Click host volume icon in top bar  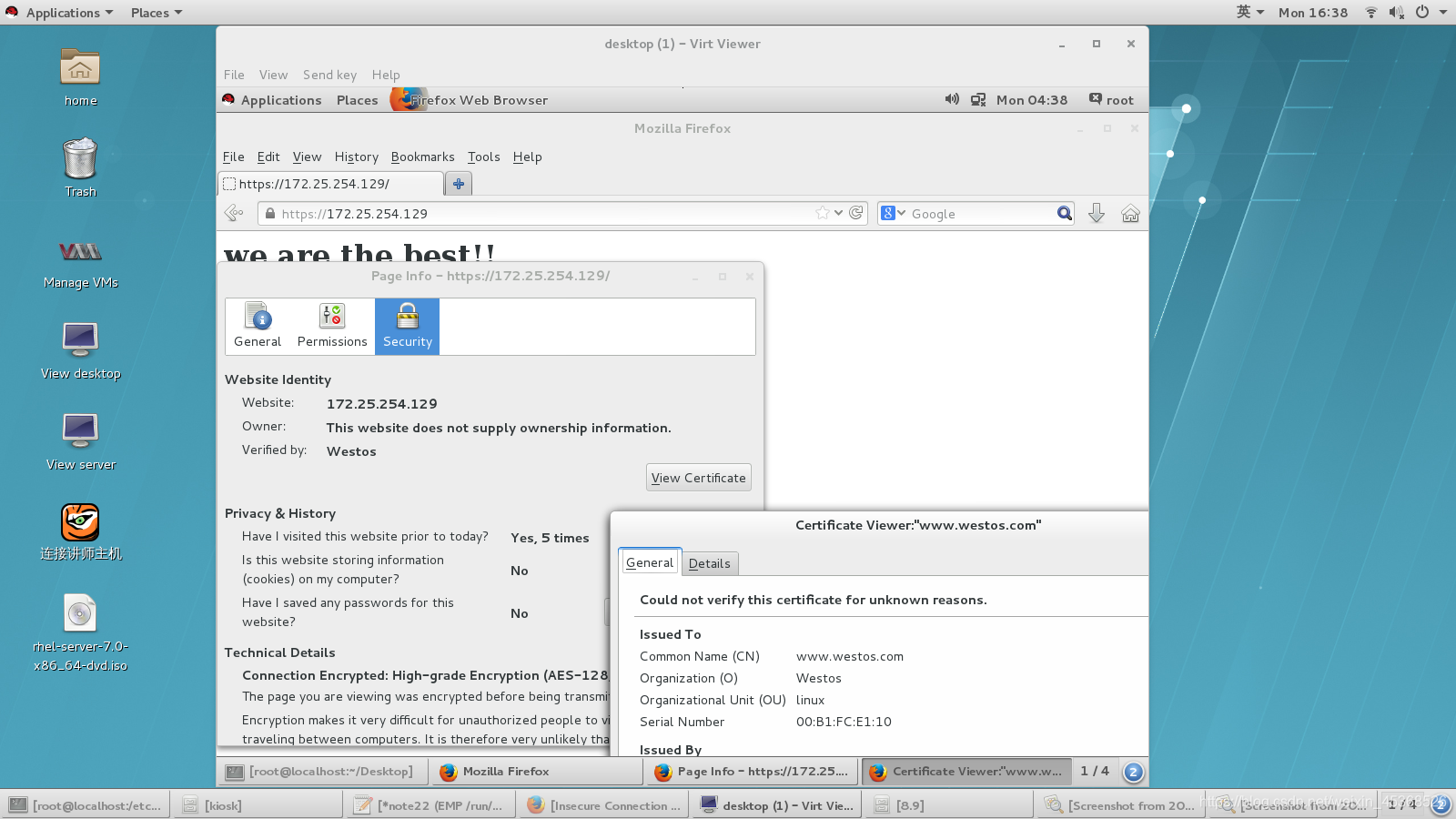point(1396,12)
